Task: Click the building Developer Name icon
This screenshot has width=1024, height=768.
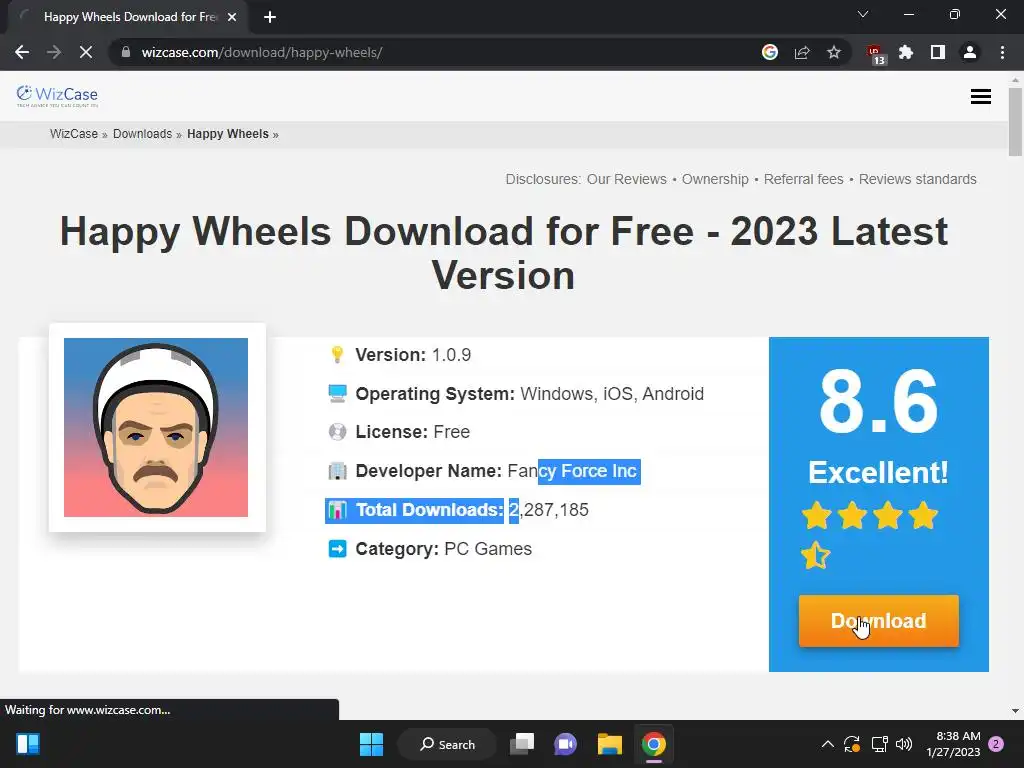Action: (337, 471)
